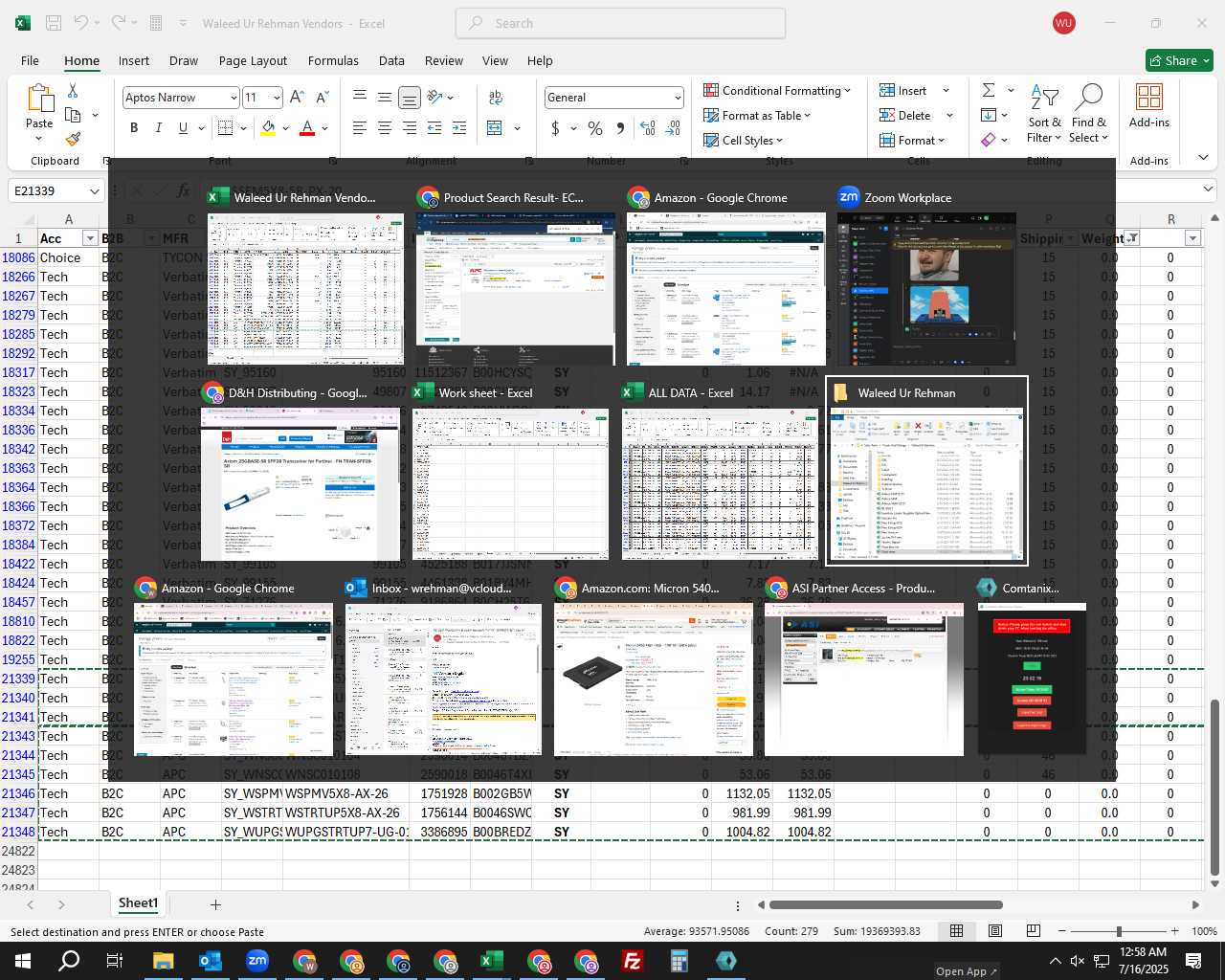Open the Sort & Filter dropdown
The height and width of the screenshot is (980, 1225).
coord(1044,113)
